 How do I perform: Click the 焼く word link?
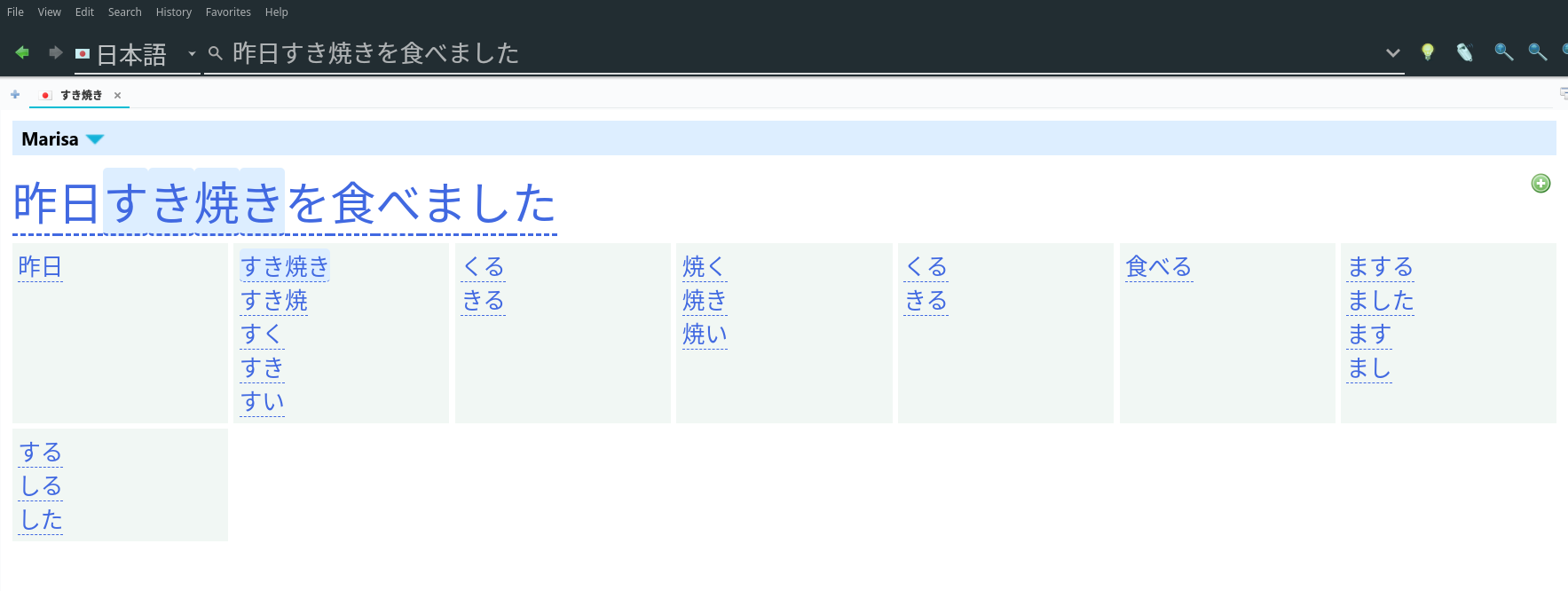pyautogui.click(x=704, y=266)
